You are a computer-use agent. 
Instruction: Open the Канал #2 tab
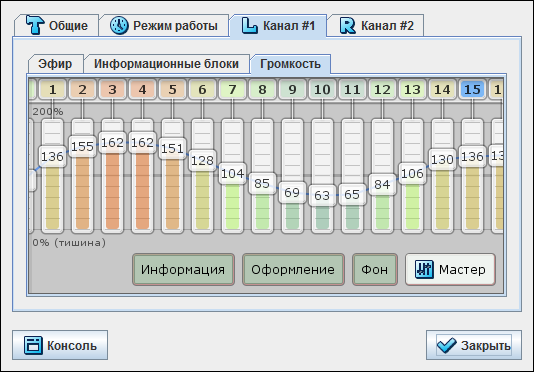point(376,26)
